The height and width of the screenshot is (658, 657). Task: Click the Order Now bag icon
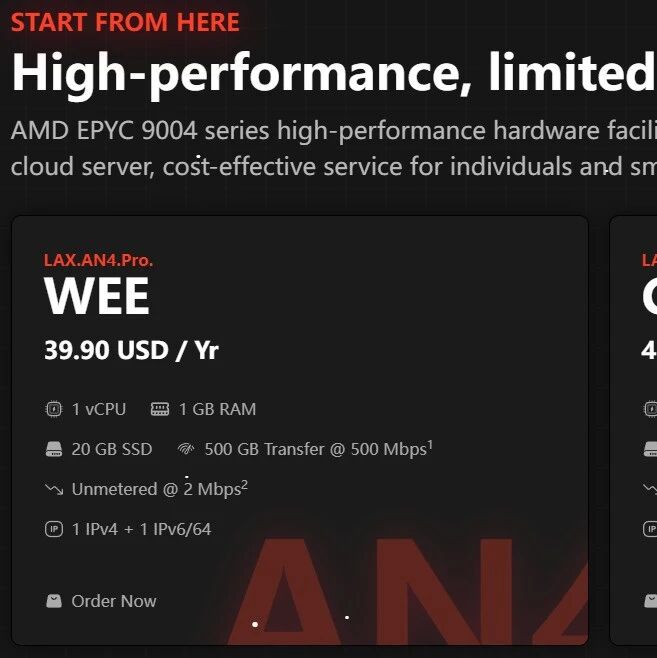[x=54, y=601]
